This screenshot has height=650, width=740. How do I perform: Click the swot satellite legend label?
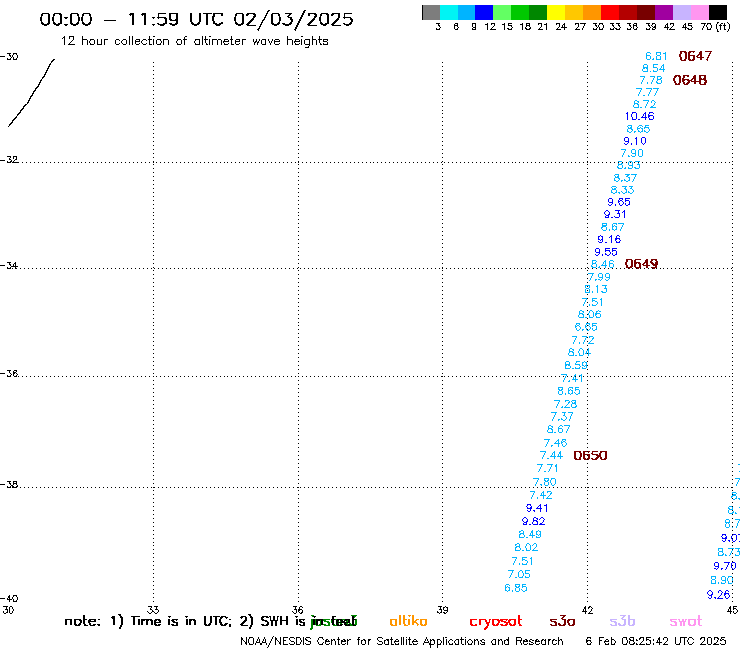pos(686,622)
